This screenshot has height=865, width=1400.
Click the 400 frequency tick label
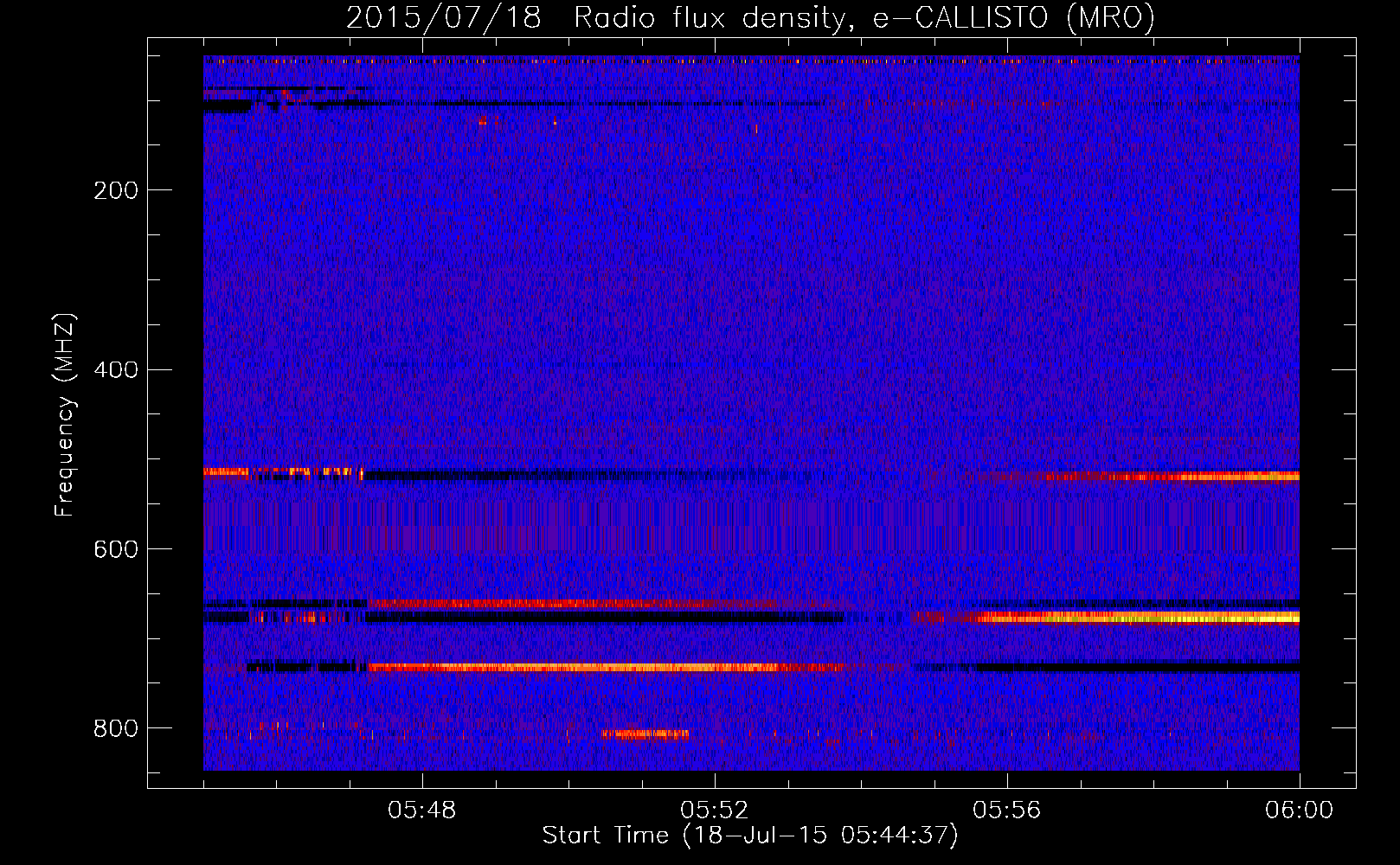click(116, 370)
